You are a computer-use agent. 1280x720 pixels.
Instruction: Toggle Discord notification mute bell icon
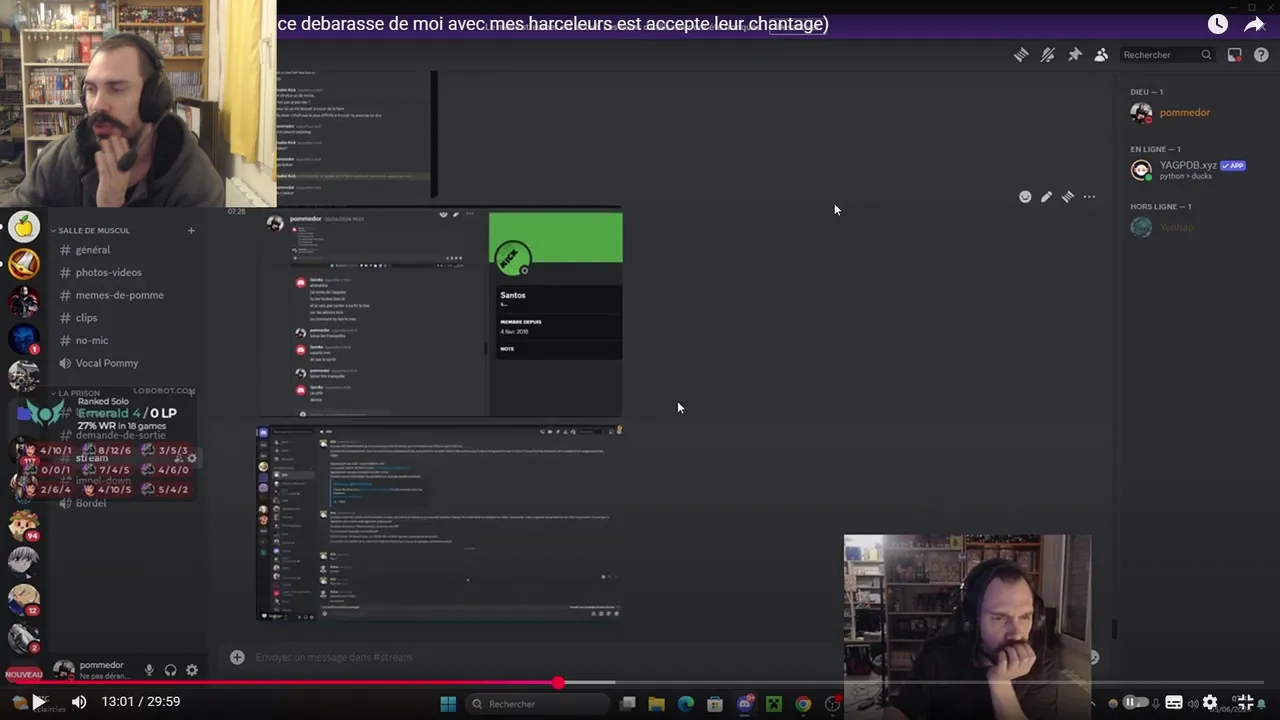[1048, 55]
